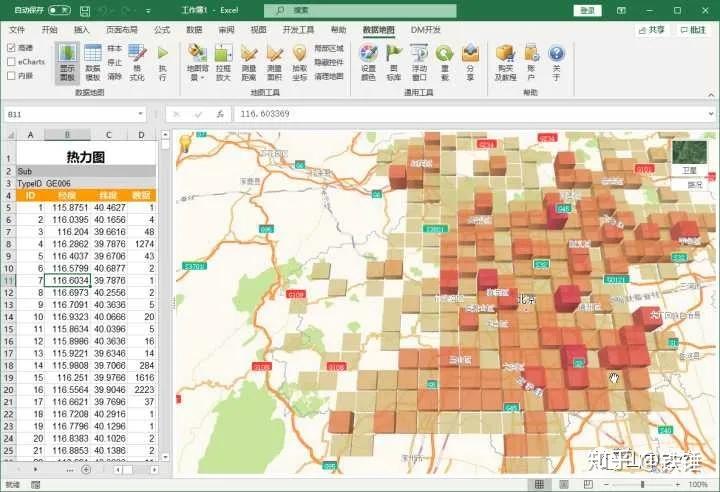Open the 文件 File tab

point(17,30)
